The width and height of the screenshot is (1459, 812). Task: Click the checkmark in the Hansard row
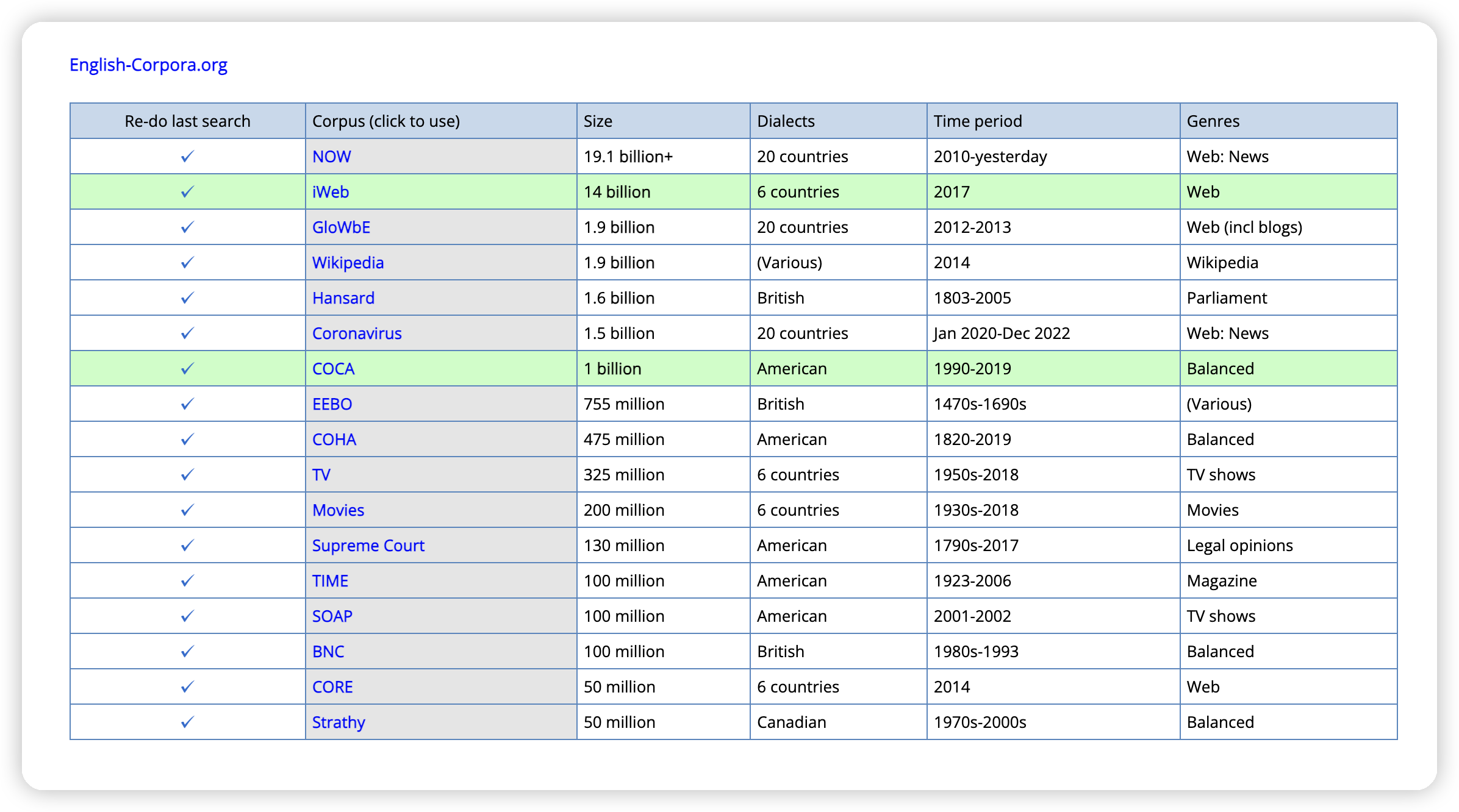187,298
